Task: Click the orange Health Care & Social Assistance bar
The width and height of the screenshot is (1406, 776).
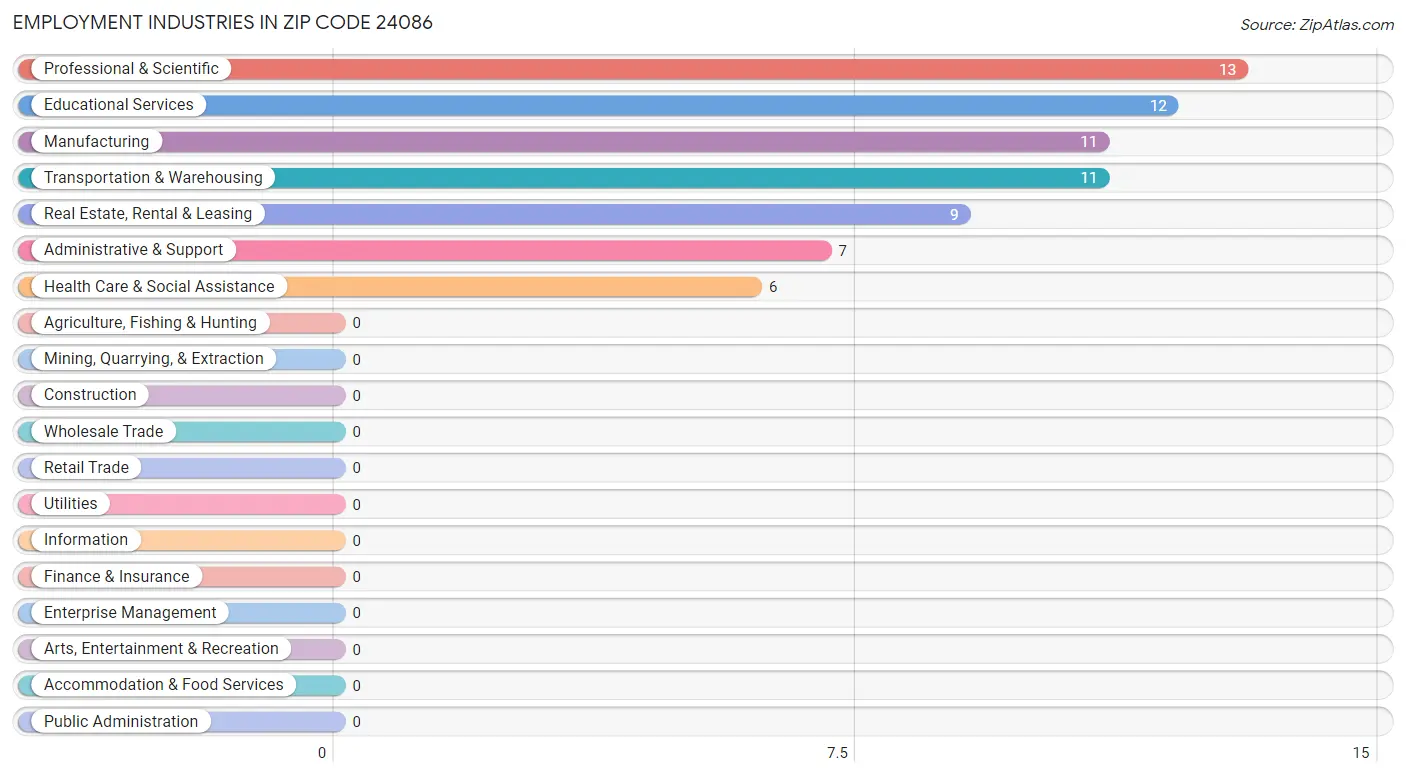Action: click(390, 287)
